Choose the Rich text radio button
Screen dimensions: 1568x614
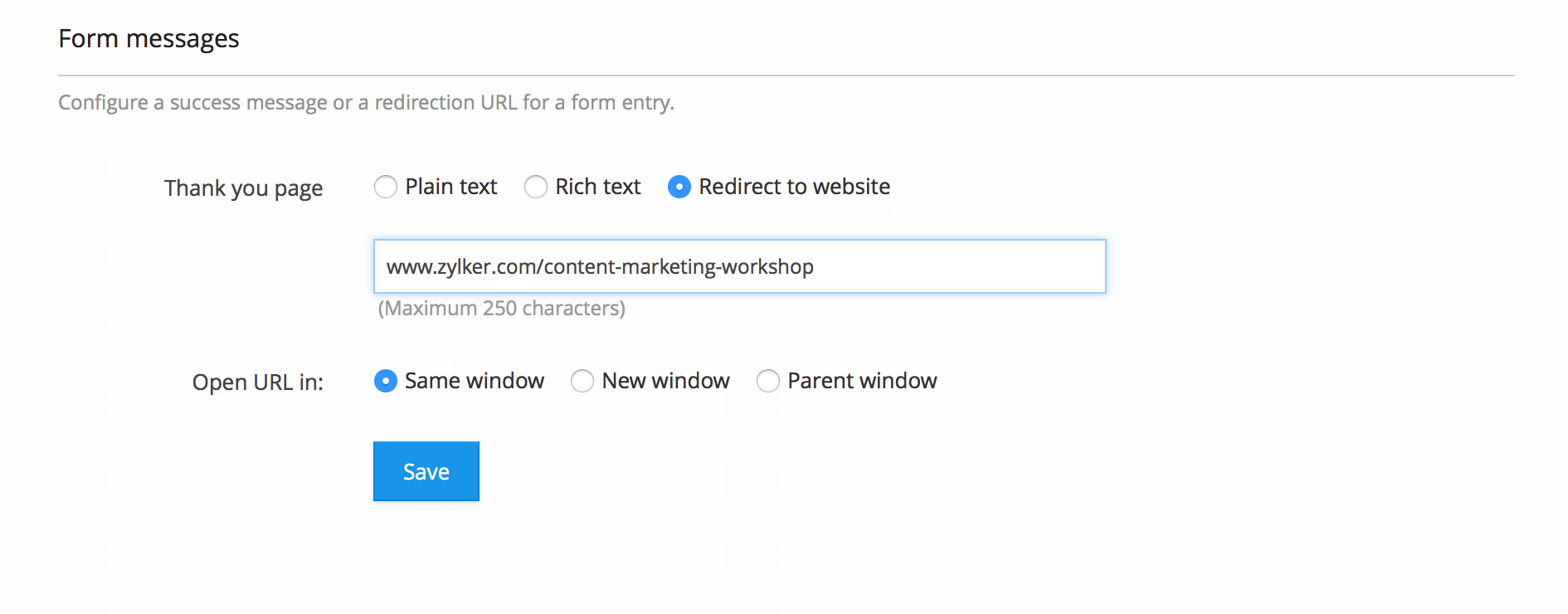pyautogui.click(x=536, y=188)
